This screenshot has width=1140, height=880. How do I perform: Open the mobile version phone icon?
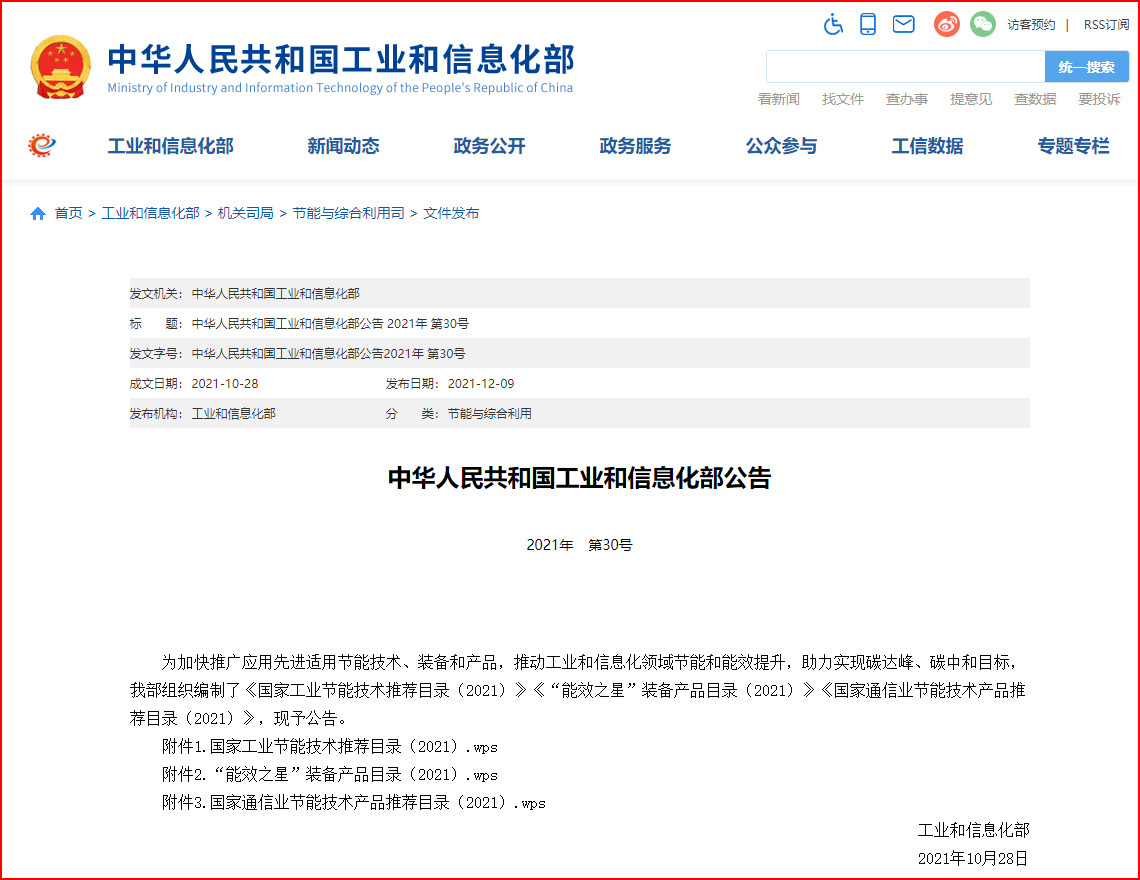click(868, 24)
